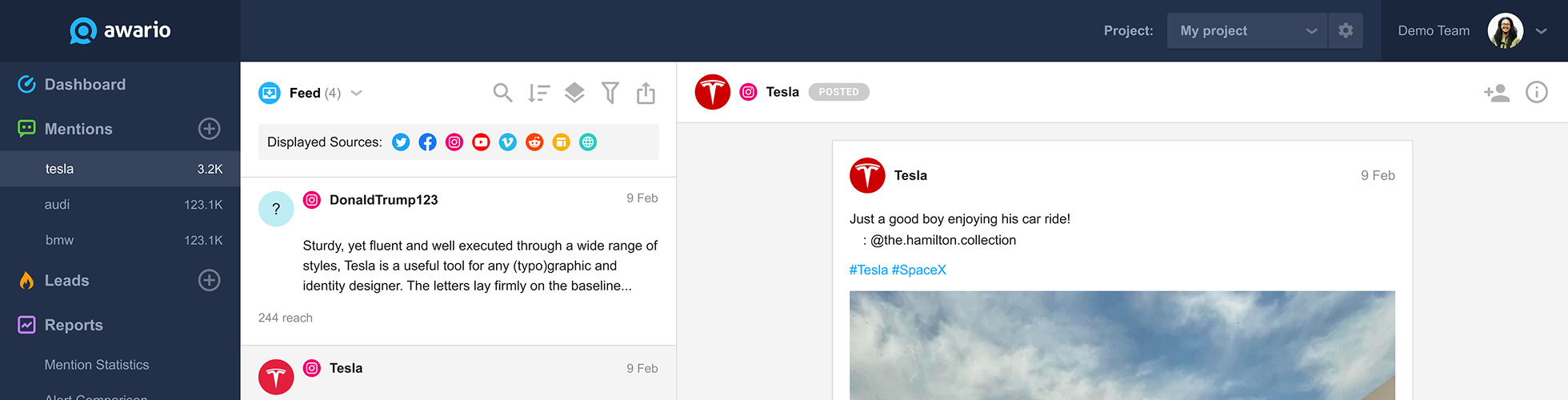Click the Leads flame icon
This screenshot has width=1568, height=400.
point(26,281)
